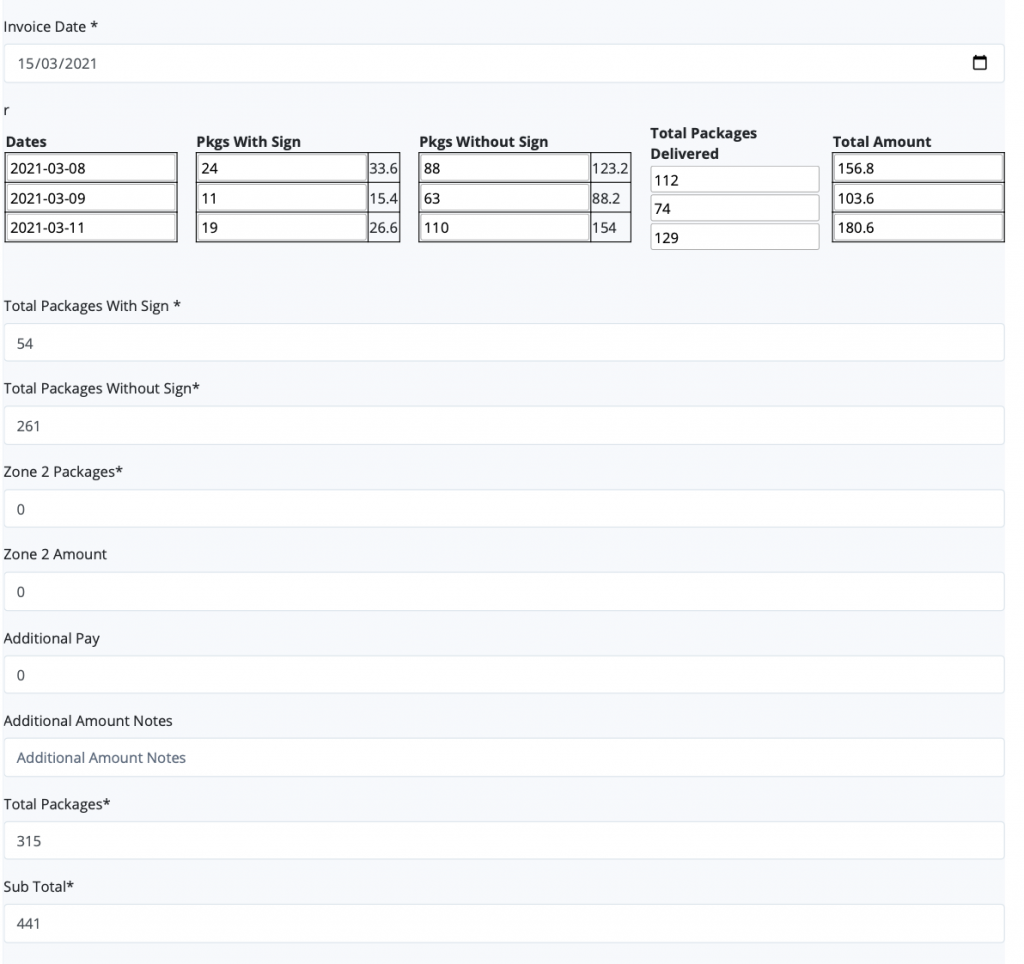
Task: Click Total Packages Delivered field 129
Action: (x=735, y=237)
